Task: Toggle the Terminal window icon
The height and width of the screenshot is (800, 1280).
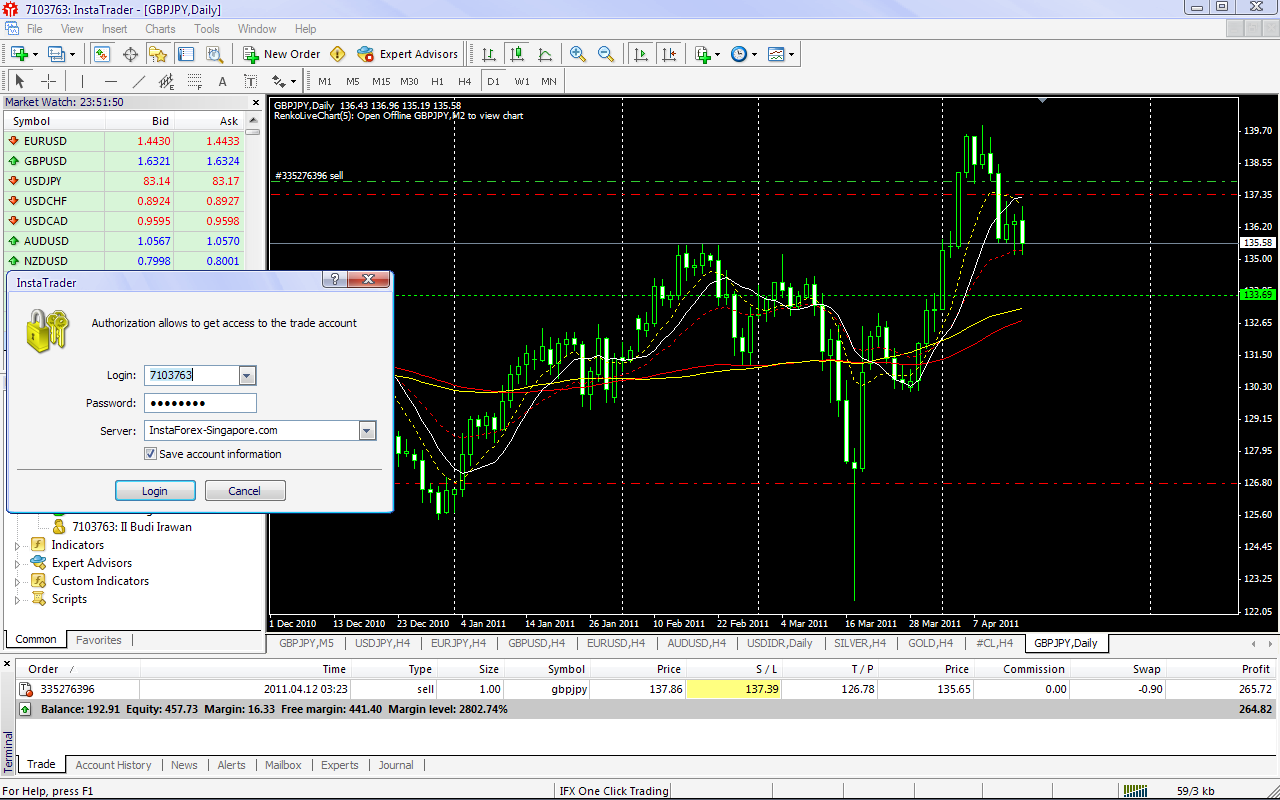Action: tap(186, 54)
